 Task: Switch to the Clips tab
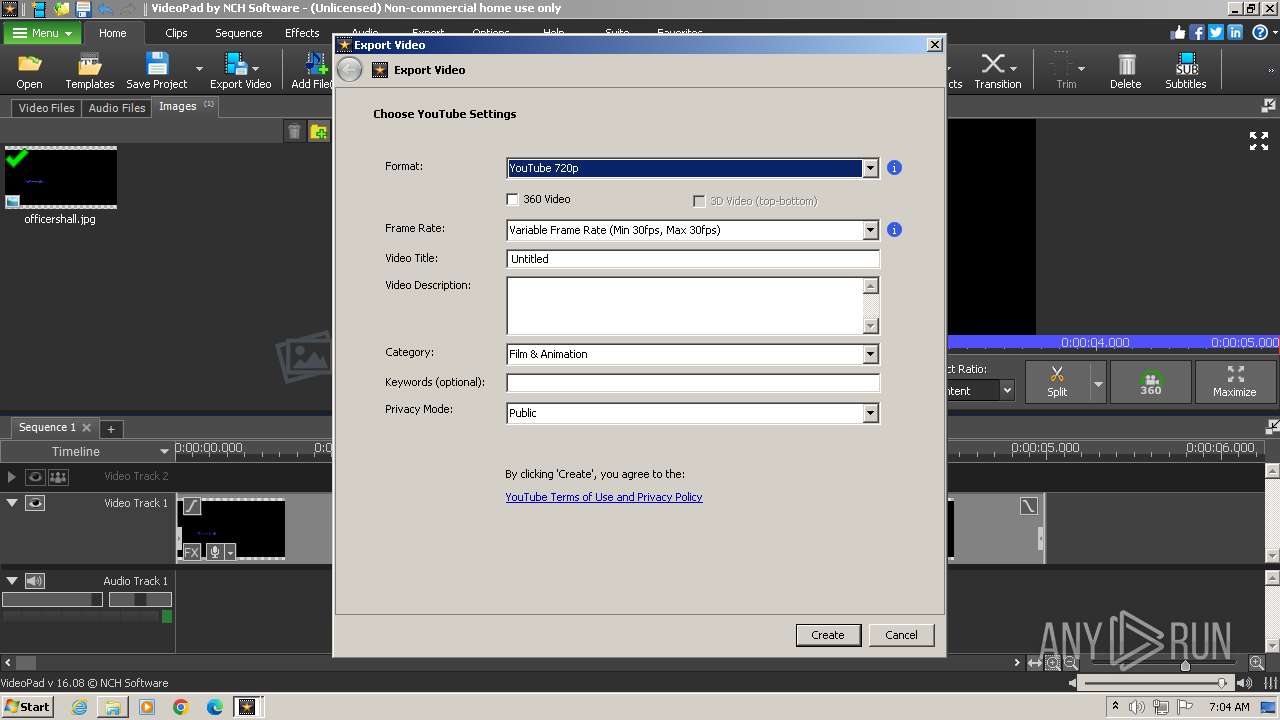tap(176, 33)
